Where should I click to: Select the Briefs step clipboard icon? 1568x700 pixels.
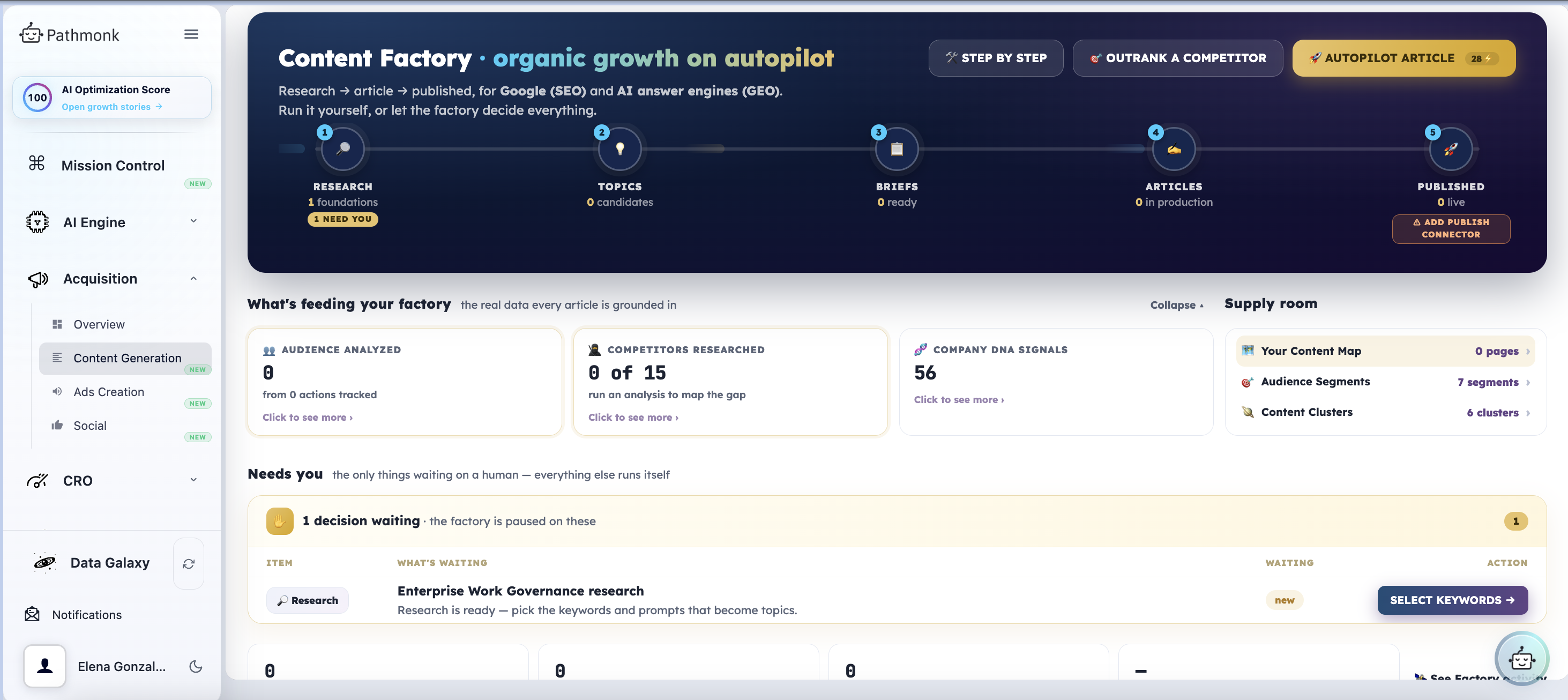[897, 148]
